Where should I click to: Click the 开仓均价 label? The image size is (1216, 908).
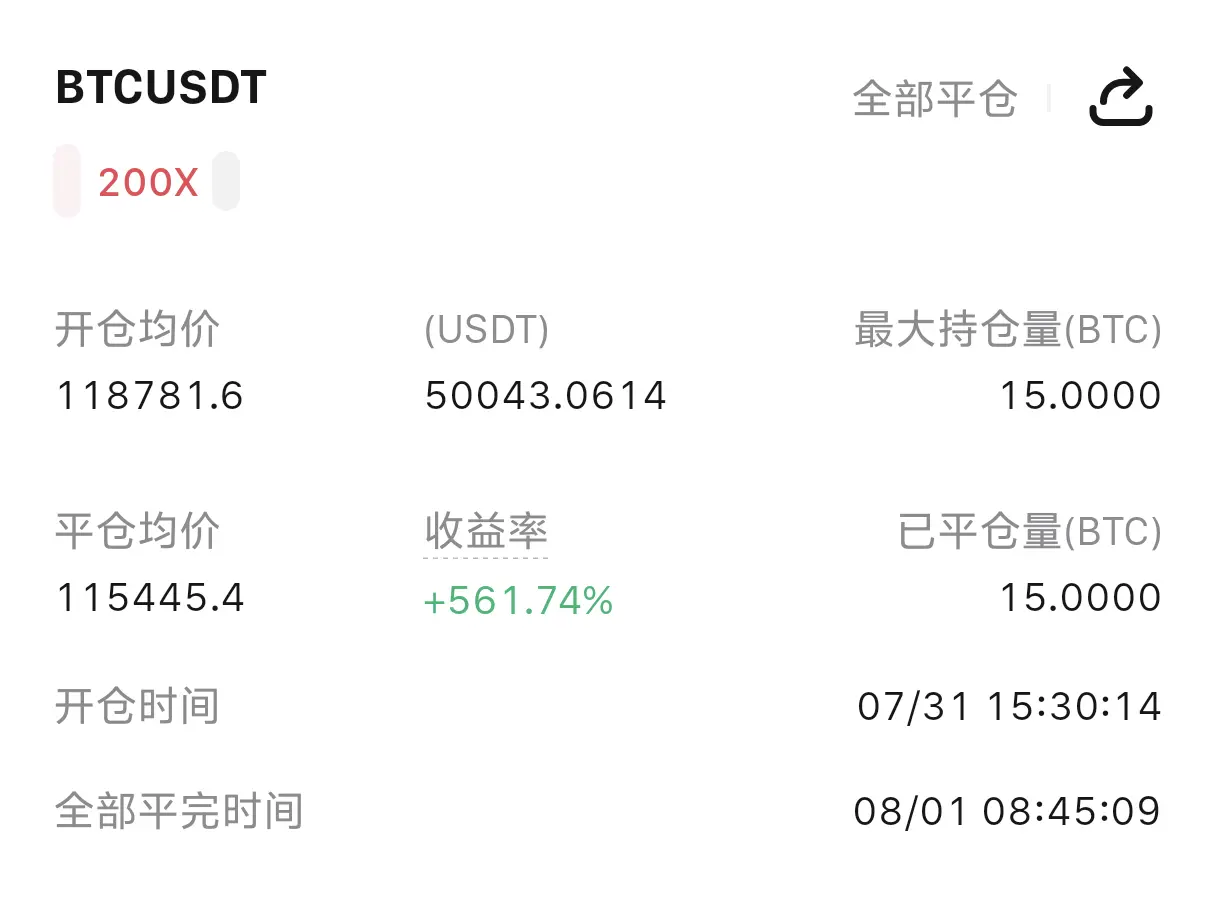pos(137,329)
